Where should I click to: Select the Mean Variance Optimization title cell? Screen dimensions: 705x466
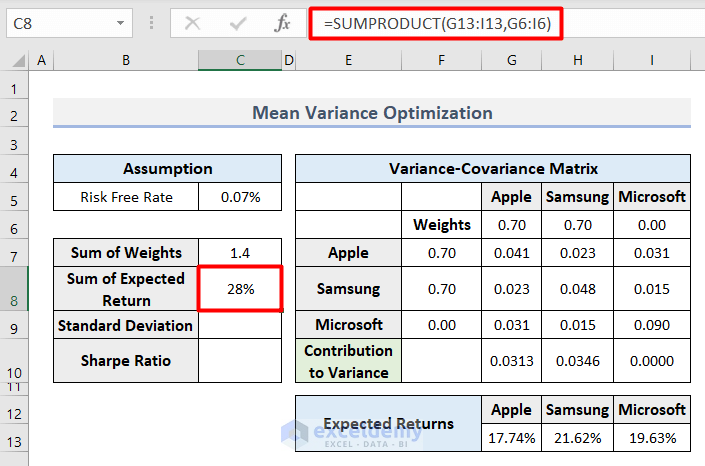coord(372,113)
